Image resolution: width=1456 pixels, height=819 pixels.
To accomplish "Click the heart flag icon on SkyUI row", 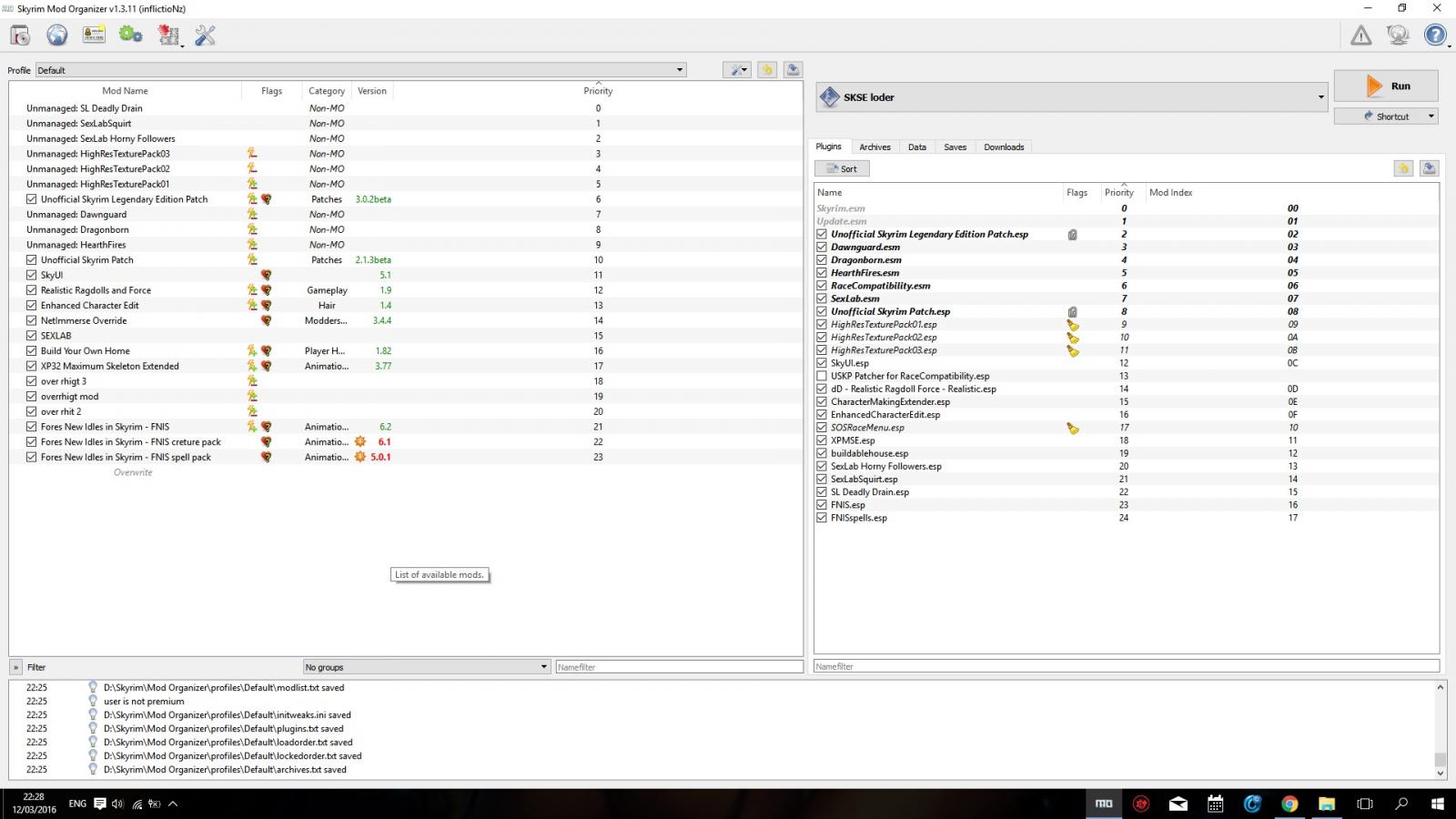I will tap(267, 275).
